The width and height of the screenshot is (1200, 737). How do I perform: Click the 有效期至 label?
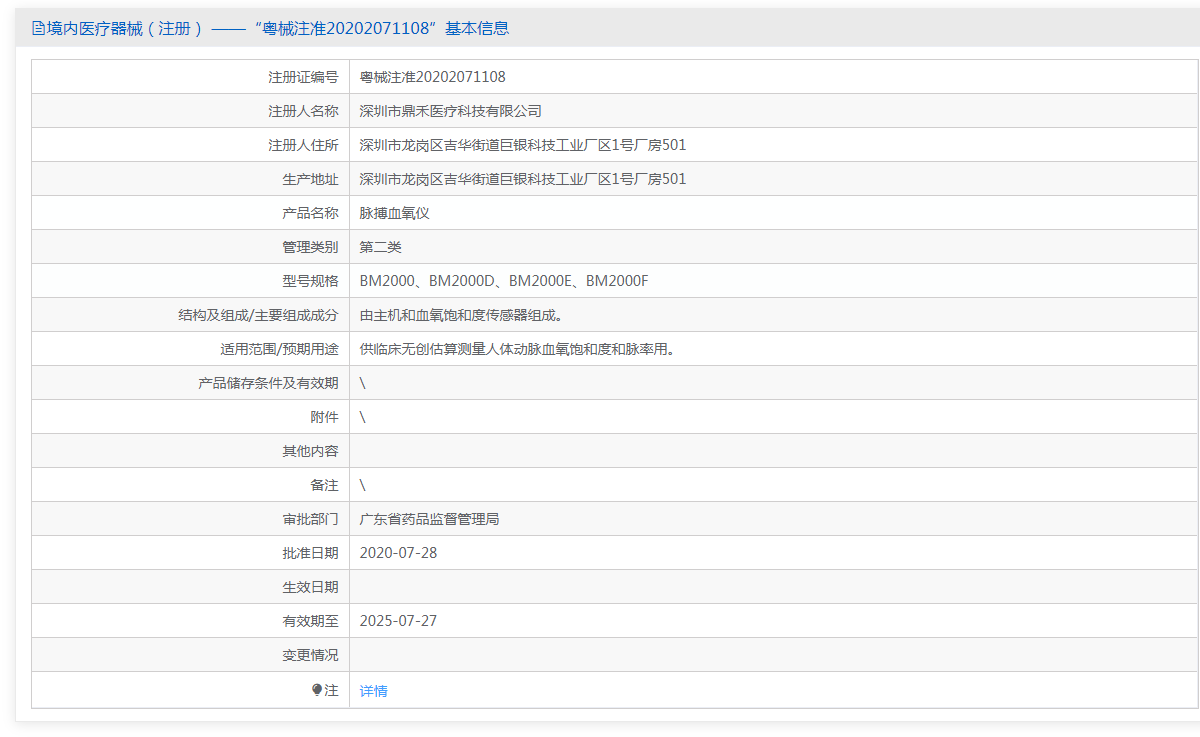click(x=310, y=621)
